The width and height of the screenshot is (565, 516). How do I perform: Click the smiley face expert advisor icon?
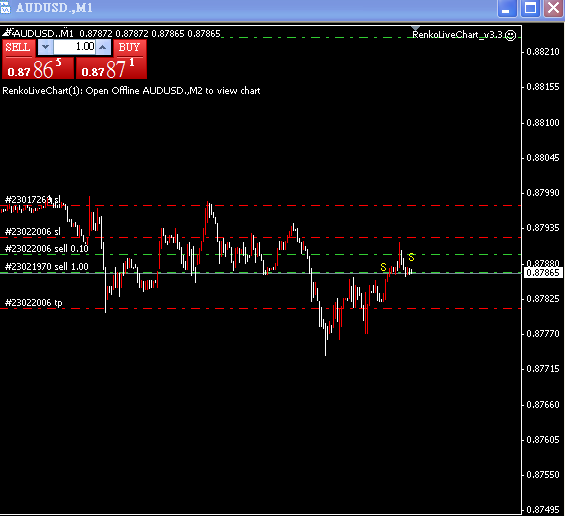pos(511,35)
